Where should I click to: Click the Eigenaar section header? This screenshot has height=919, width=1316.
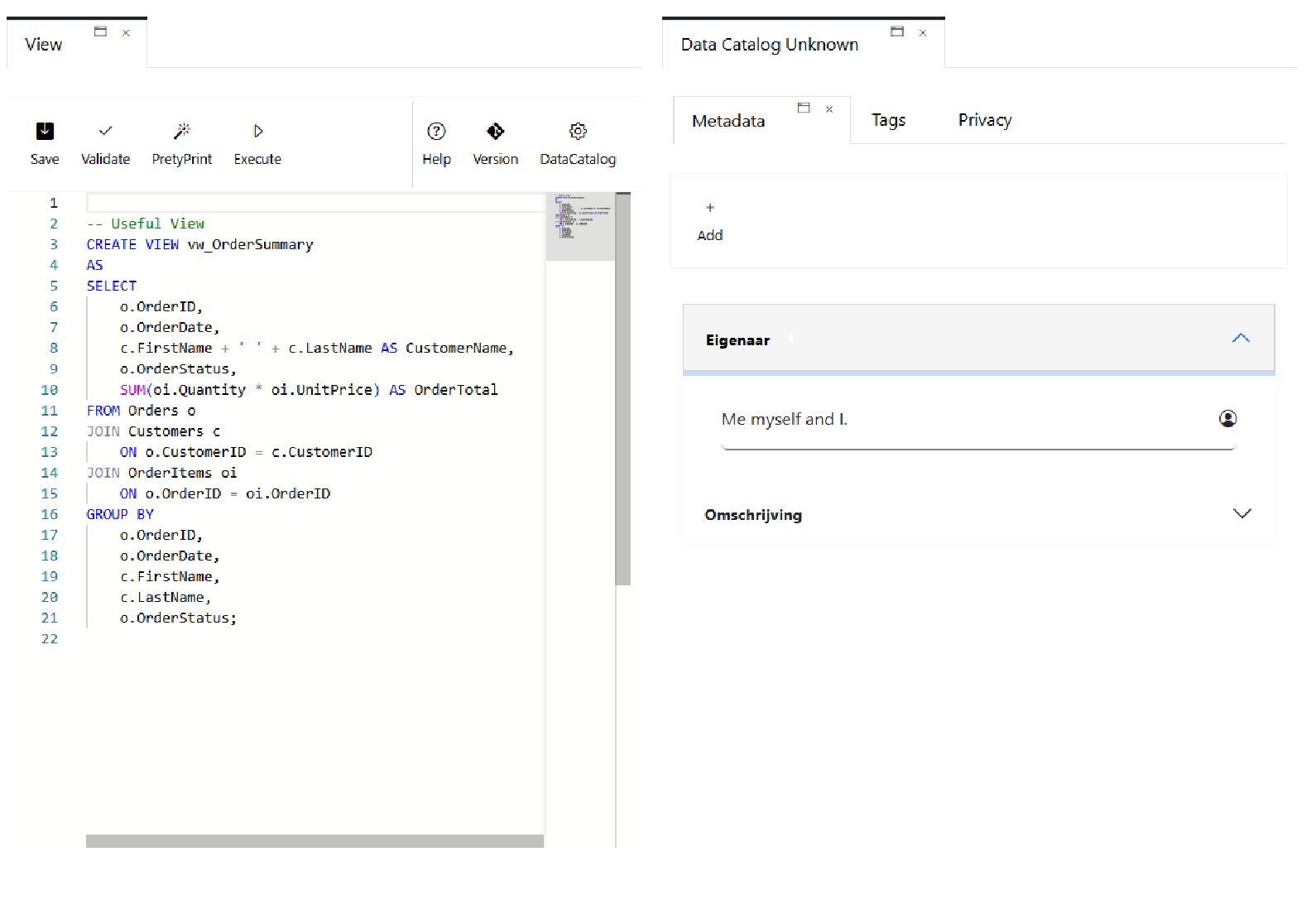(978, 339)
